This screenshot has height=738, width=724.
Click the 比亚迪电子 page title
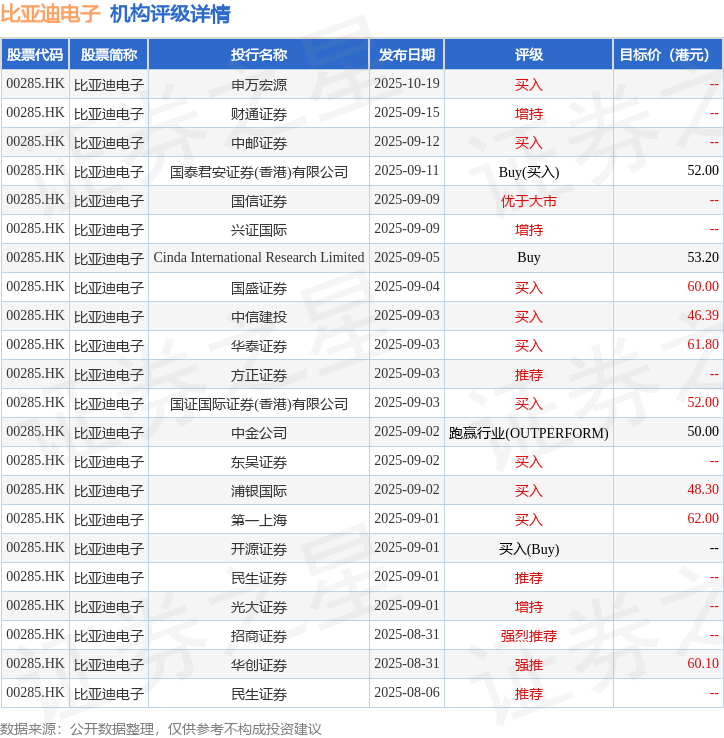50,14
